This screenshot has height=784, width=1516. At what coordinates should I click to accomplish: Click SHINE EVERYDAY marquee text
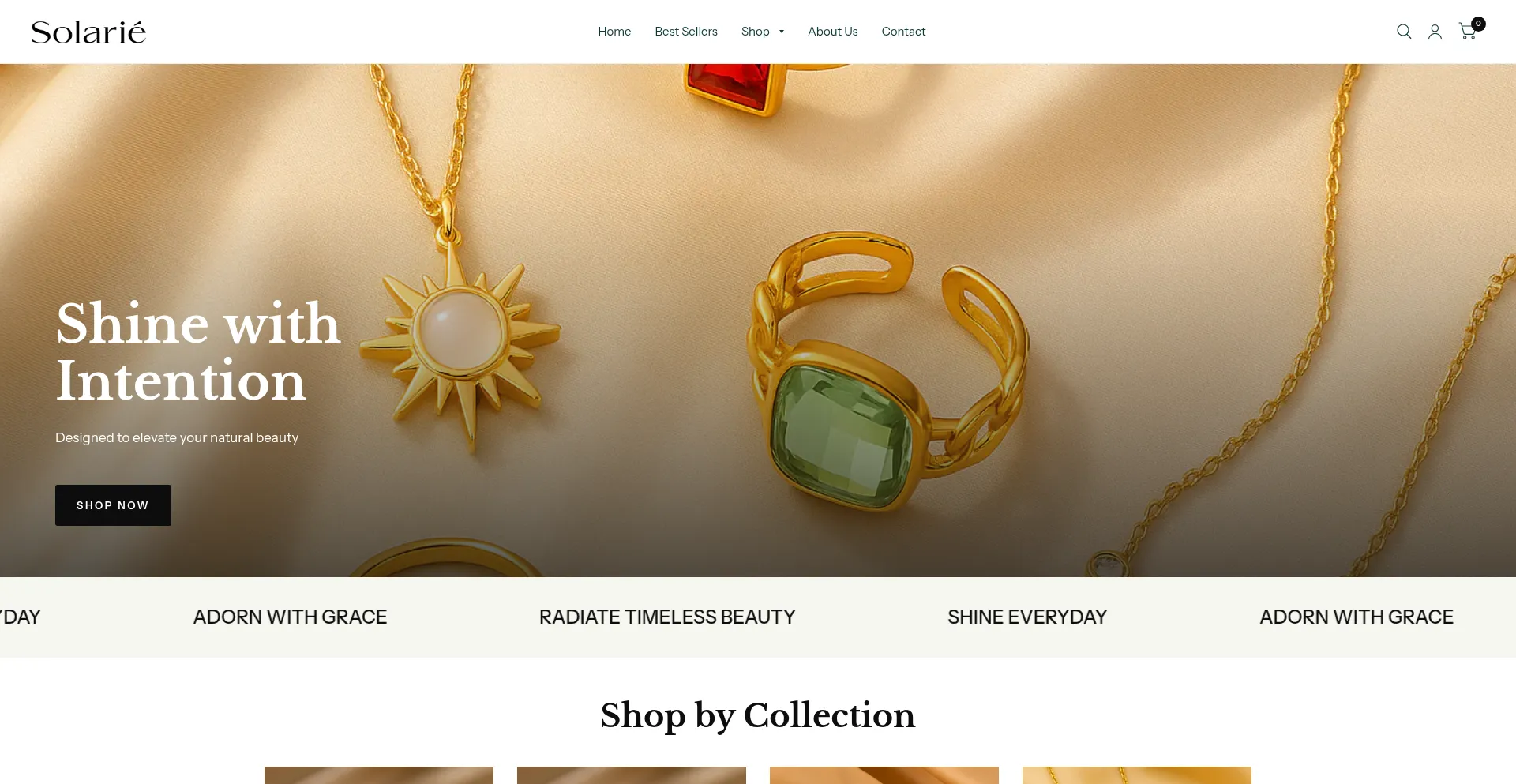click(1027, 617)
